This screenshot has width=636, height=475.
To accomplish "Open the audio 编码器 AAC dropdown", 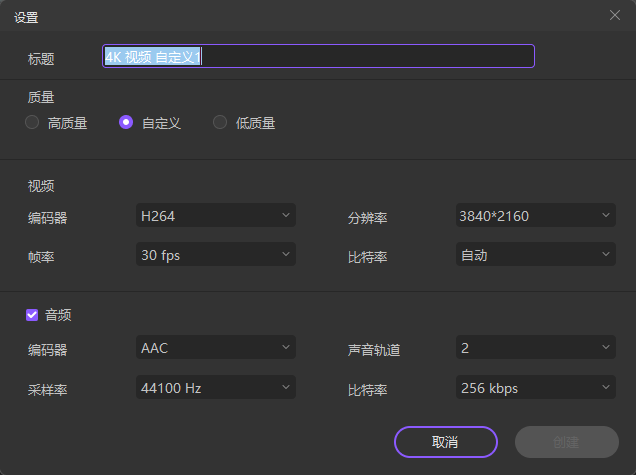I will pos(215,347).
